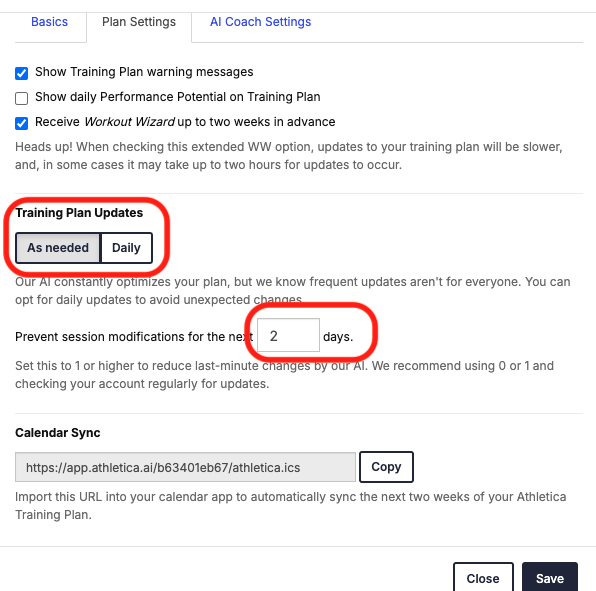This screenshot has height=591, width=596.
Task: Click the Import this URL help text
Action: 291,506
